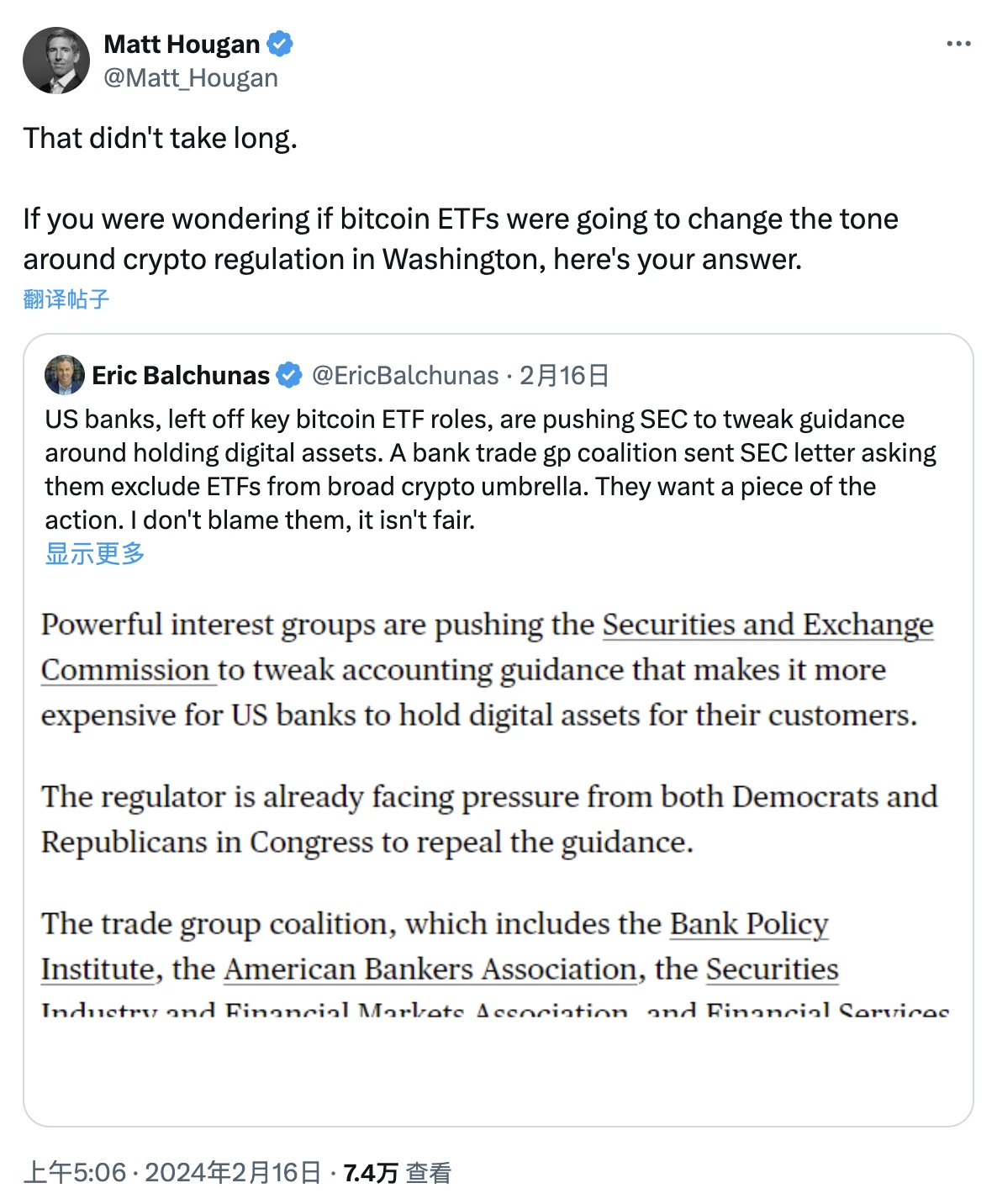Screen dimensions: 997x1204
Task: Click the American Bankers Association link
Action: tap(430, 969)
